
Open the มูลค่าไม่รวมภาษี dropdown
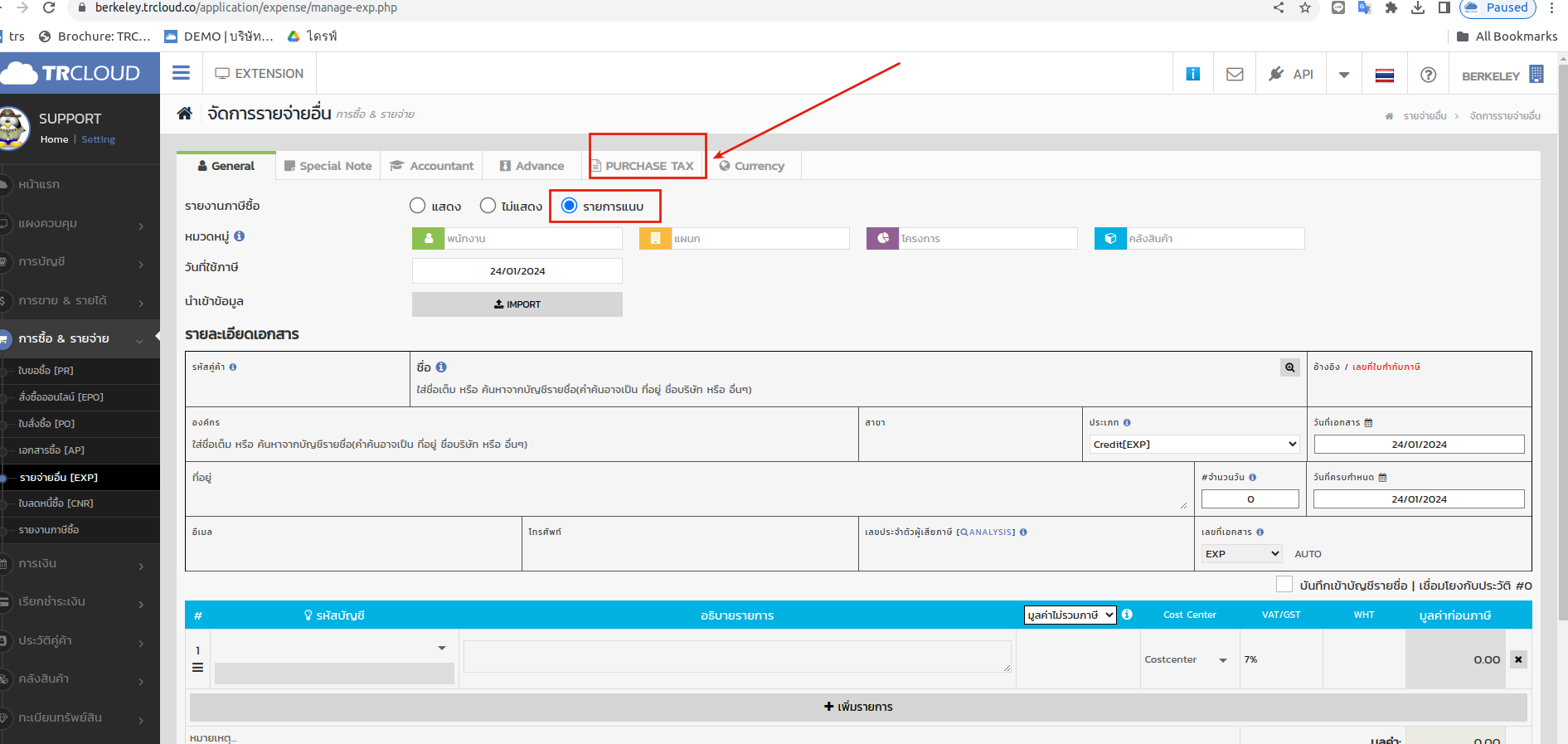tap(1070, 615)
